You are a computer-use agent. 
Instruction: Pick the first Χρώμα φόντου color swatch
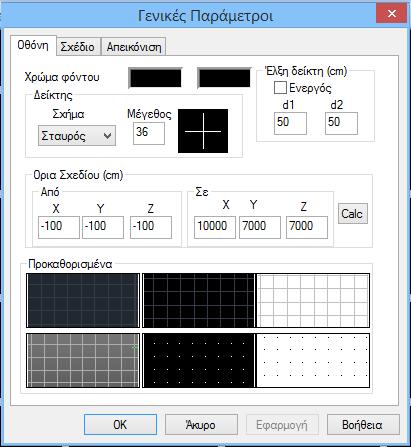click(155, 78)
